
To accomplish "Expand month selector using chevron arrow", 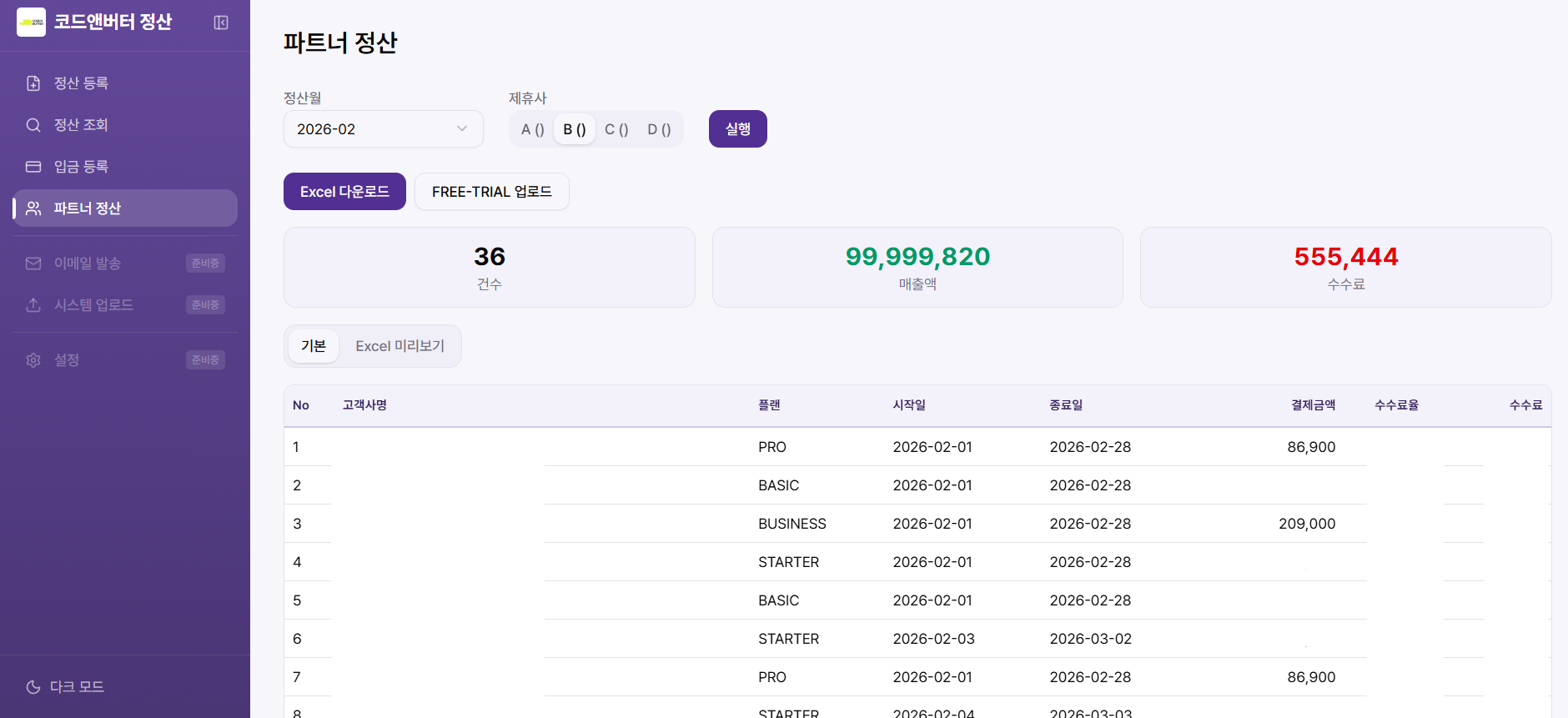I will (462, 129).
